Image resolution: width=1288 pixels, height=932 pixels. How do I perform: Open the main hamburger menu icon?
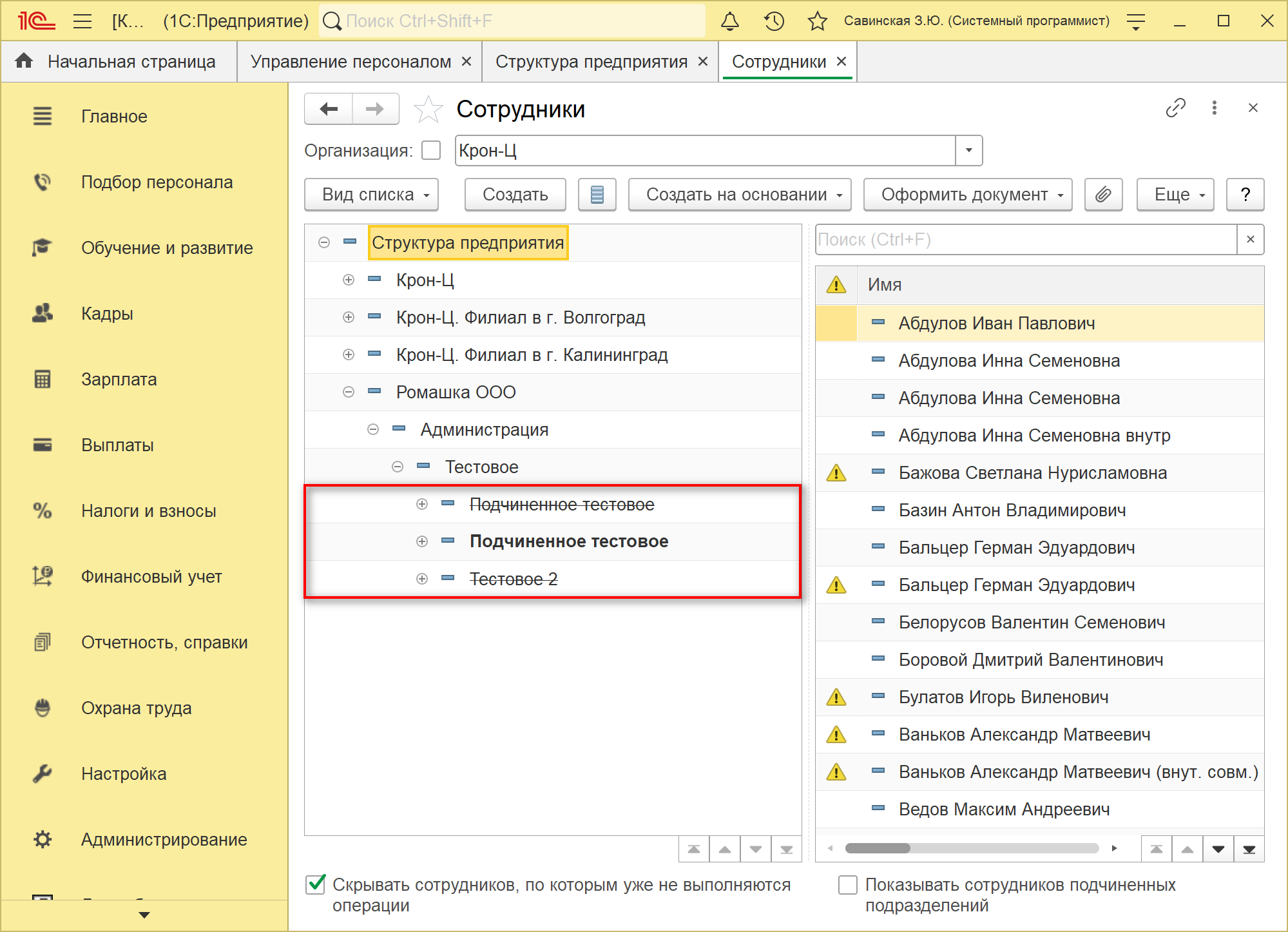(x=82, y=21)
